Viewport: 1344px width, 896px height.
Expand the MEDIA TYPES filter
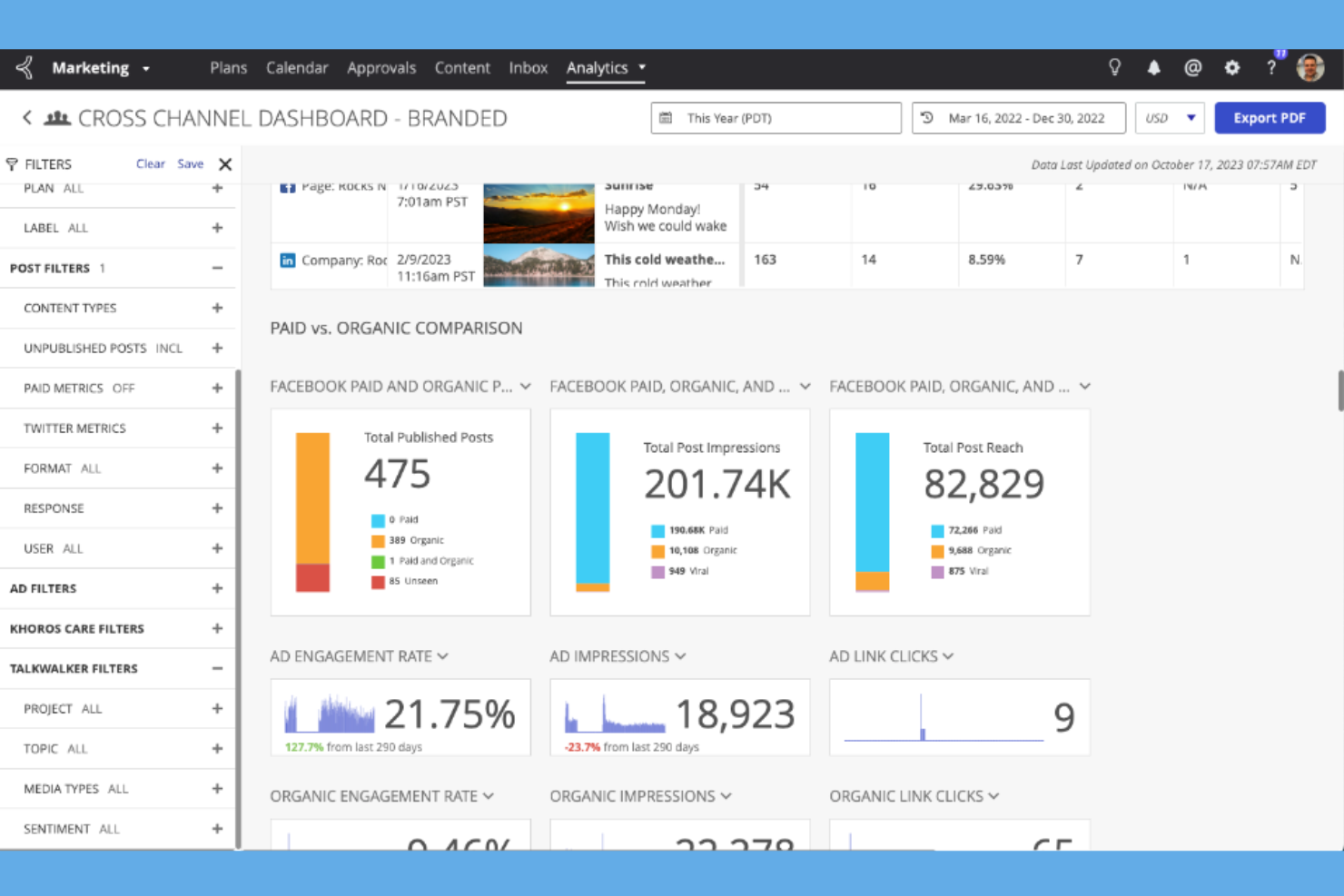tap(217, 789)
